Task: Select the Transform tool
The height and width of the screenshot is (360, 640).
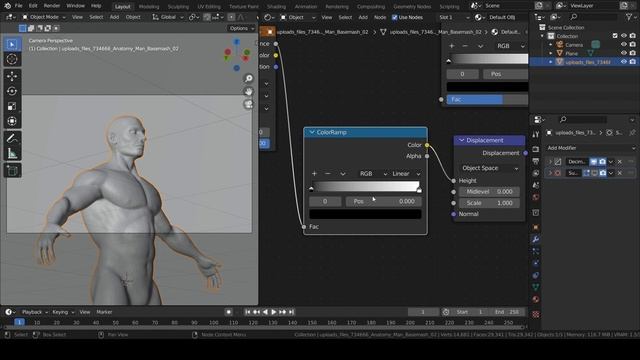Action: (12, 121)
